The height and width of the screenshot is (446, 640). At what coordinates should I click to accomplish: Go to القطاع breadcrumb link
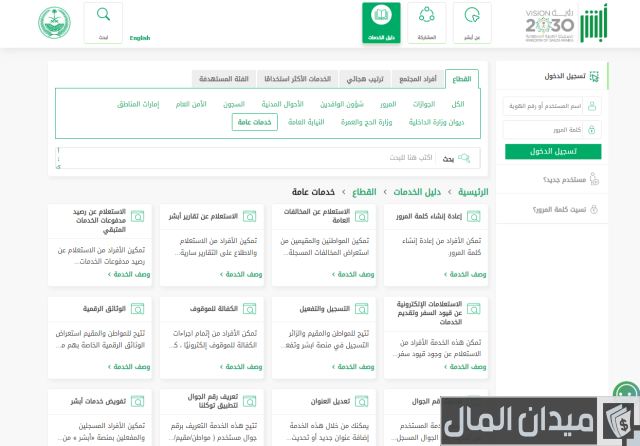pos(364,192)
